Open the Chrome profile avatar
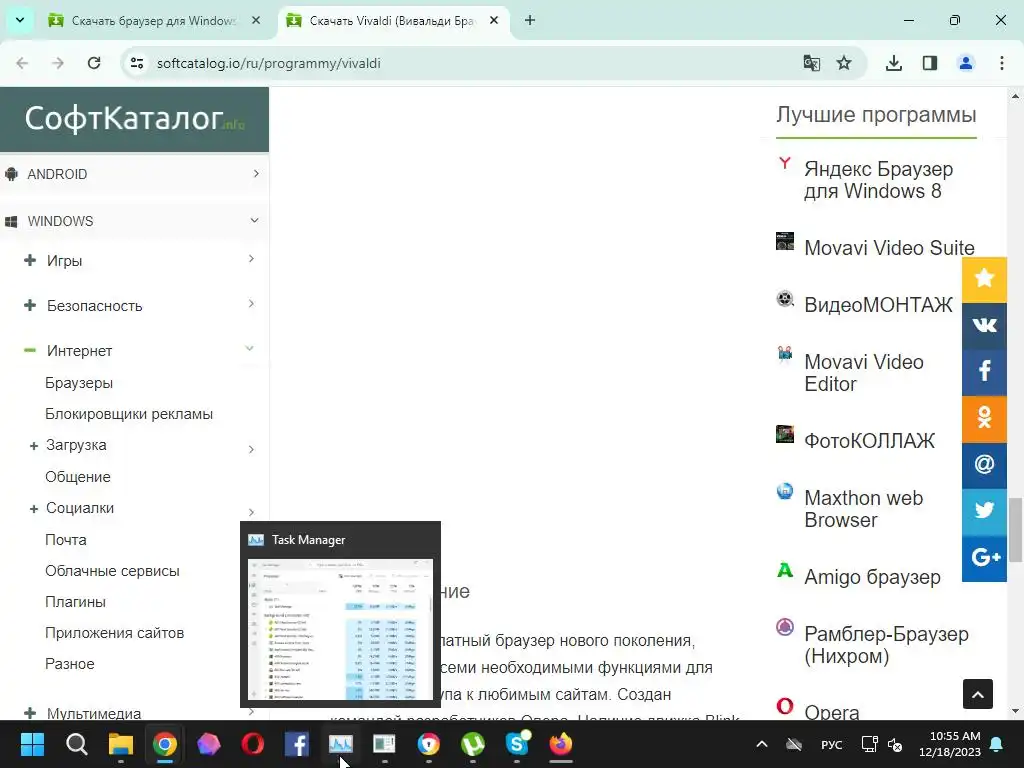 click(966, 63)
